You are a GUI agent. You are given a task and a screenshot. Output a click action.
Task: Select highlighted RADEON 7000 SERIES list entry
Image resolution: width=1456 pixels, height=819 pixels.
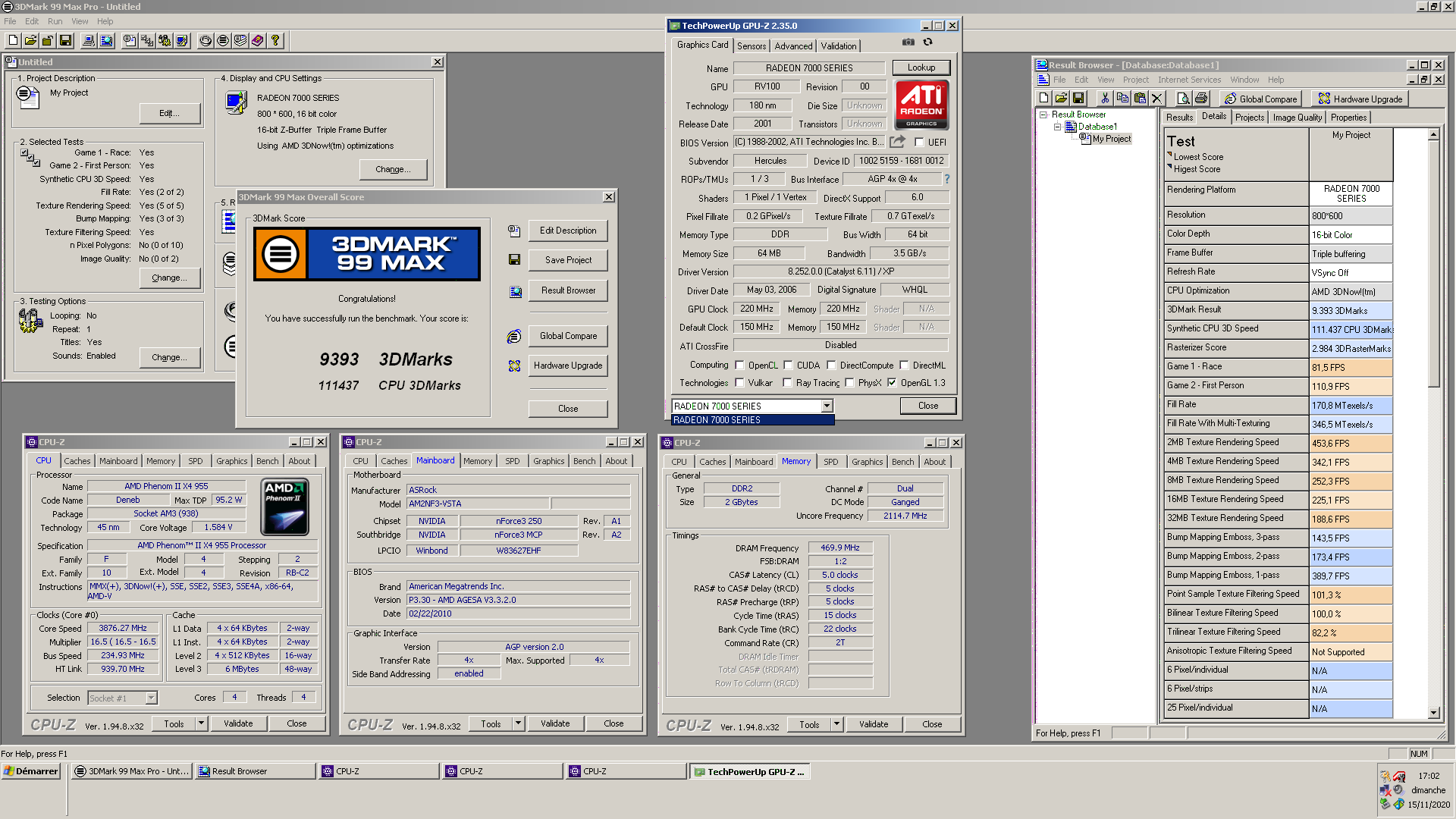pos(752,420)
